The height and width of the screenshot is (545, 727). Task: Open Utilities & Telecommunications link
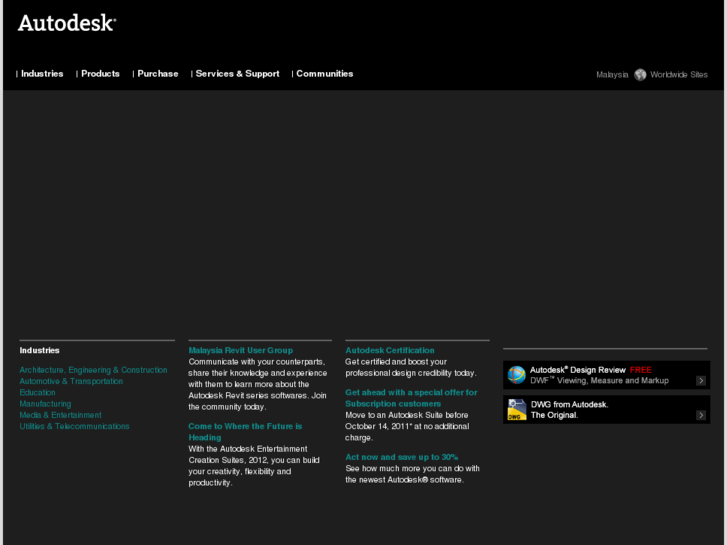point(74,426)
